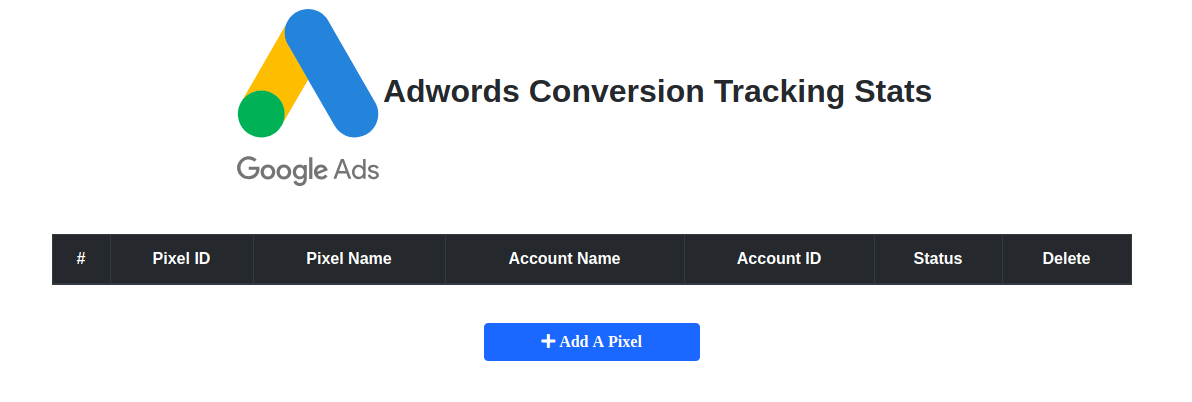Select the Pixel ID column header
The height and width of the screenshot is (402, 1192).
coord(182,258)
